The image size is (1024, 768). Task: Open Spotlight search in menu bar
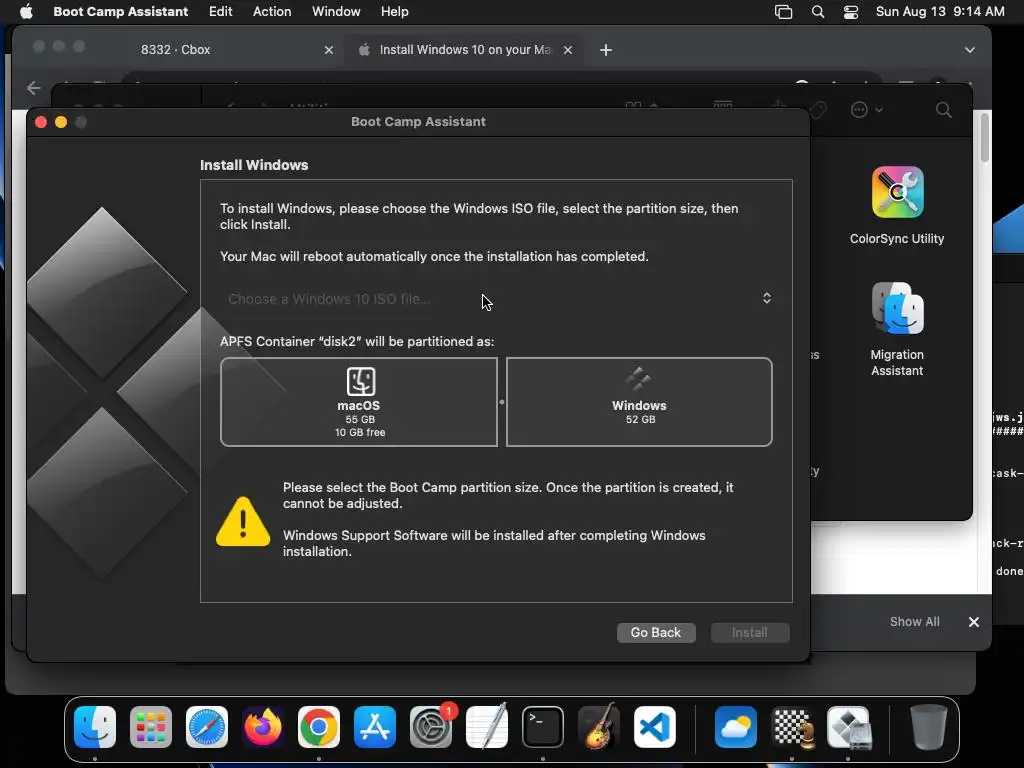818,12
